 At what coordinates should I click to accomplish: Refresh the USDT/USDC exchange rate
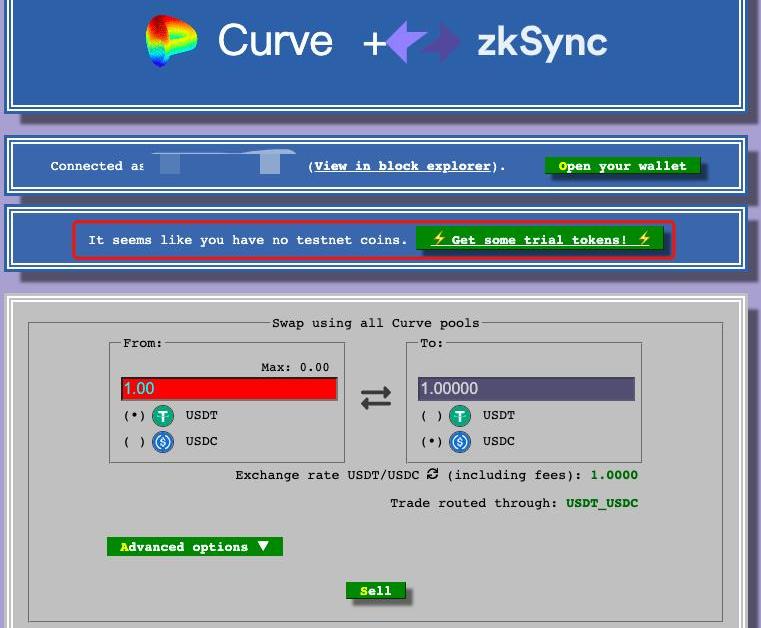point(432,475)
